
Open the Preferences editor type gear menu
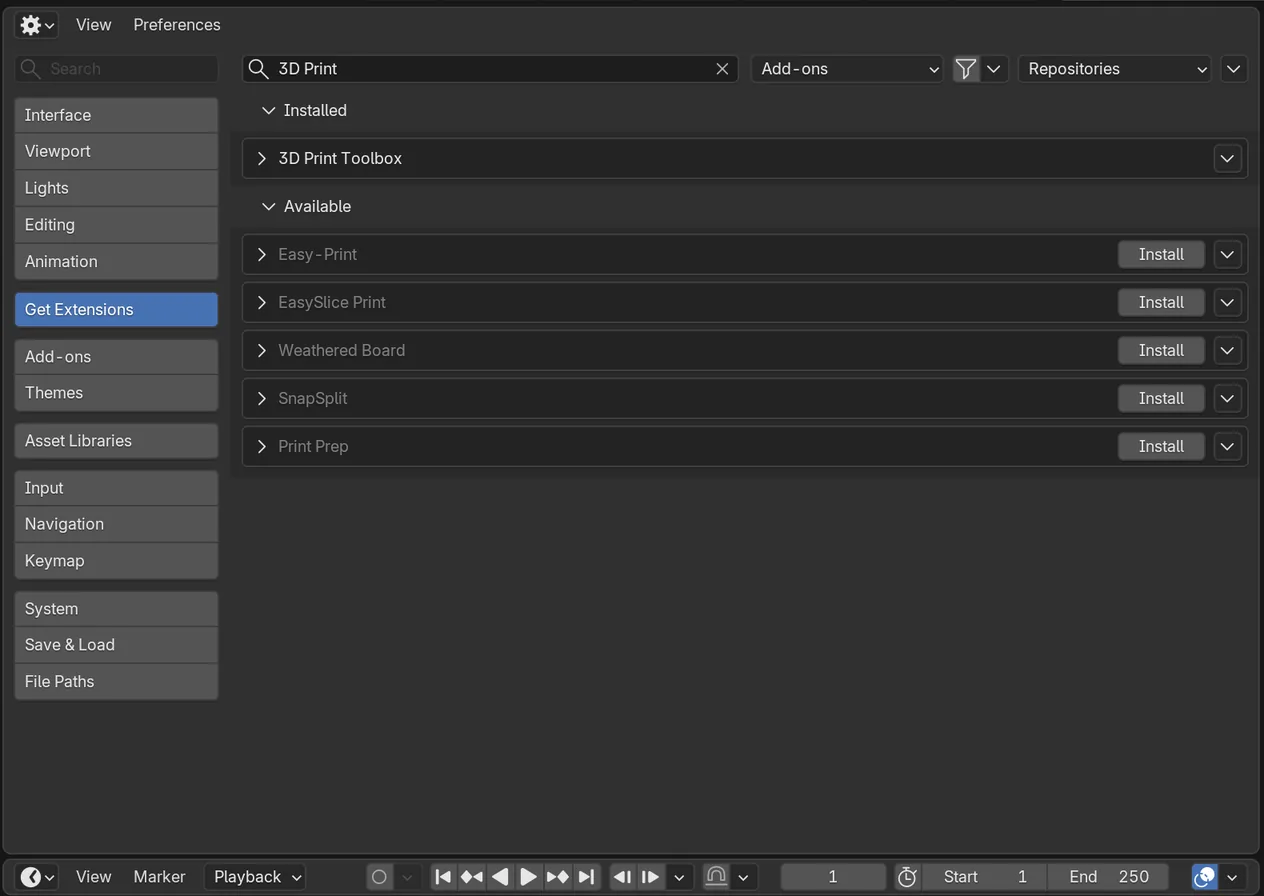(x=36, y=25)
